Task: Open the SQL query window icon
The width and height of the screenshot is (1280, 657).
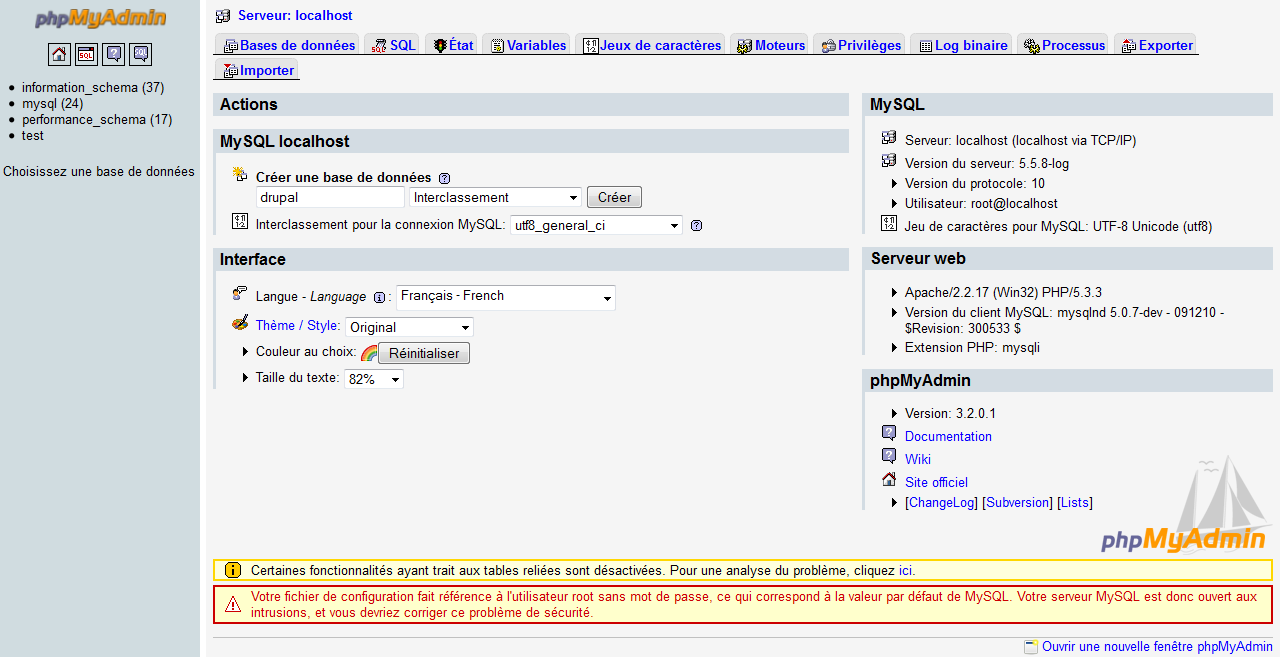Action: 87,54
